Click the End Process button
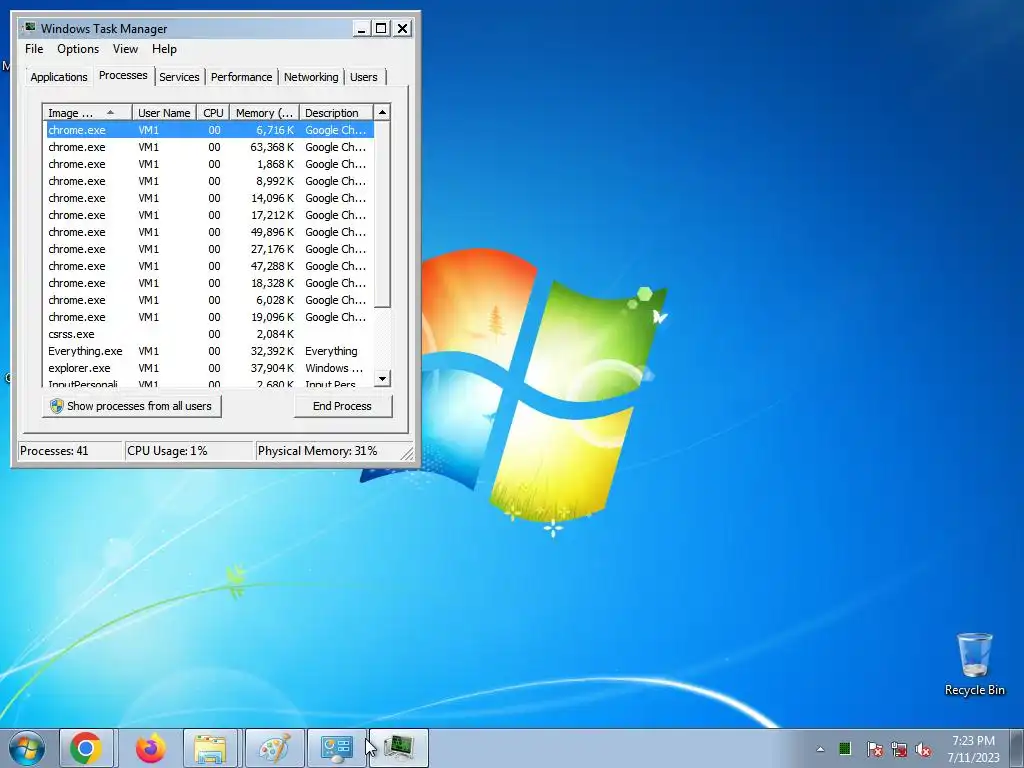The width and height of the screenshot is (1024, 768). click(x=342, y=406)
